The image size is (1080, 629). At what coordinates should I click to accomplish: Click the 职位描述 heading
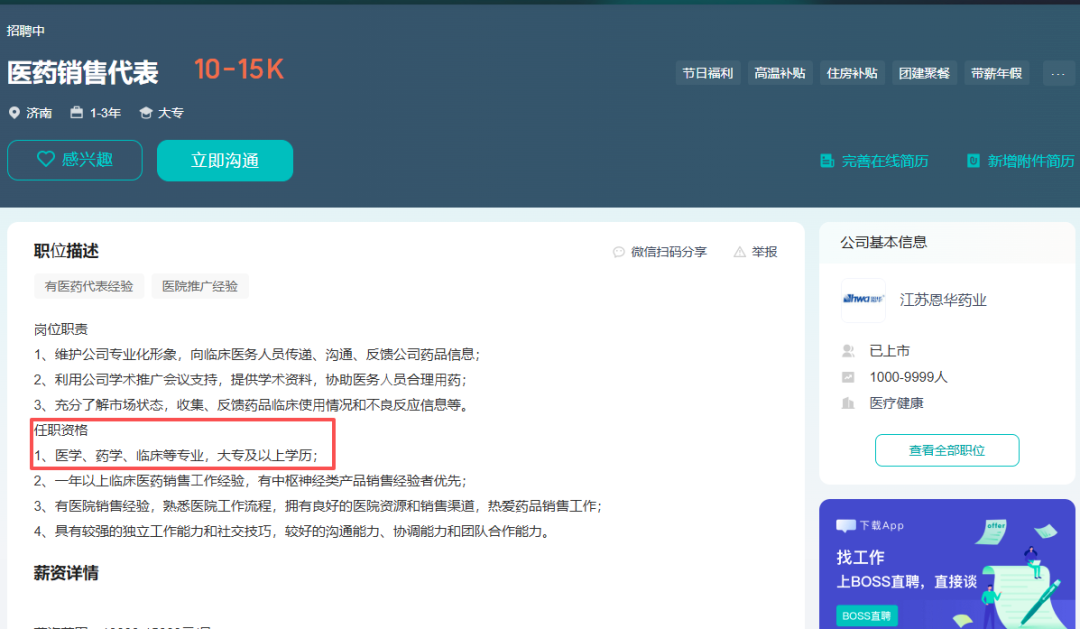pos(66,251)
